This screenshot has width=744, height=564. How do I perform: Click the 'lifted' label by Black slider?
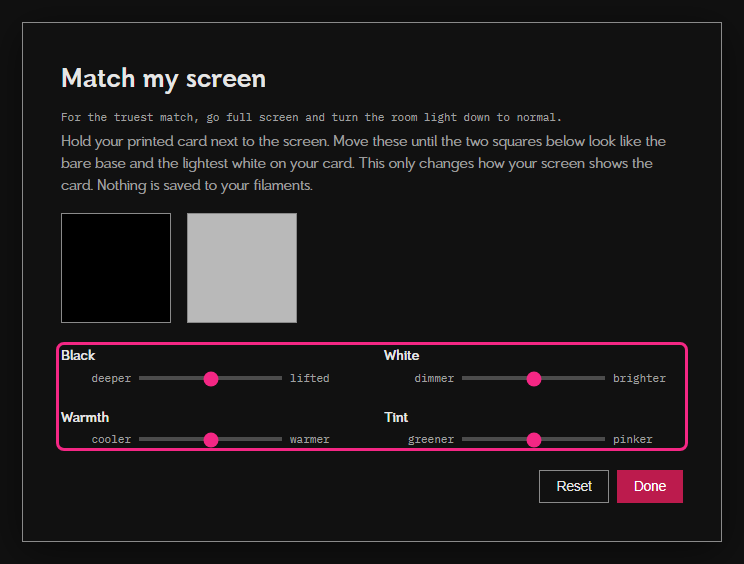(309, 379)
